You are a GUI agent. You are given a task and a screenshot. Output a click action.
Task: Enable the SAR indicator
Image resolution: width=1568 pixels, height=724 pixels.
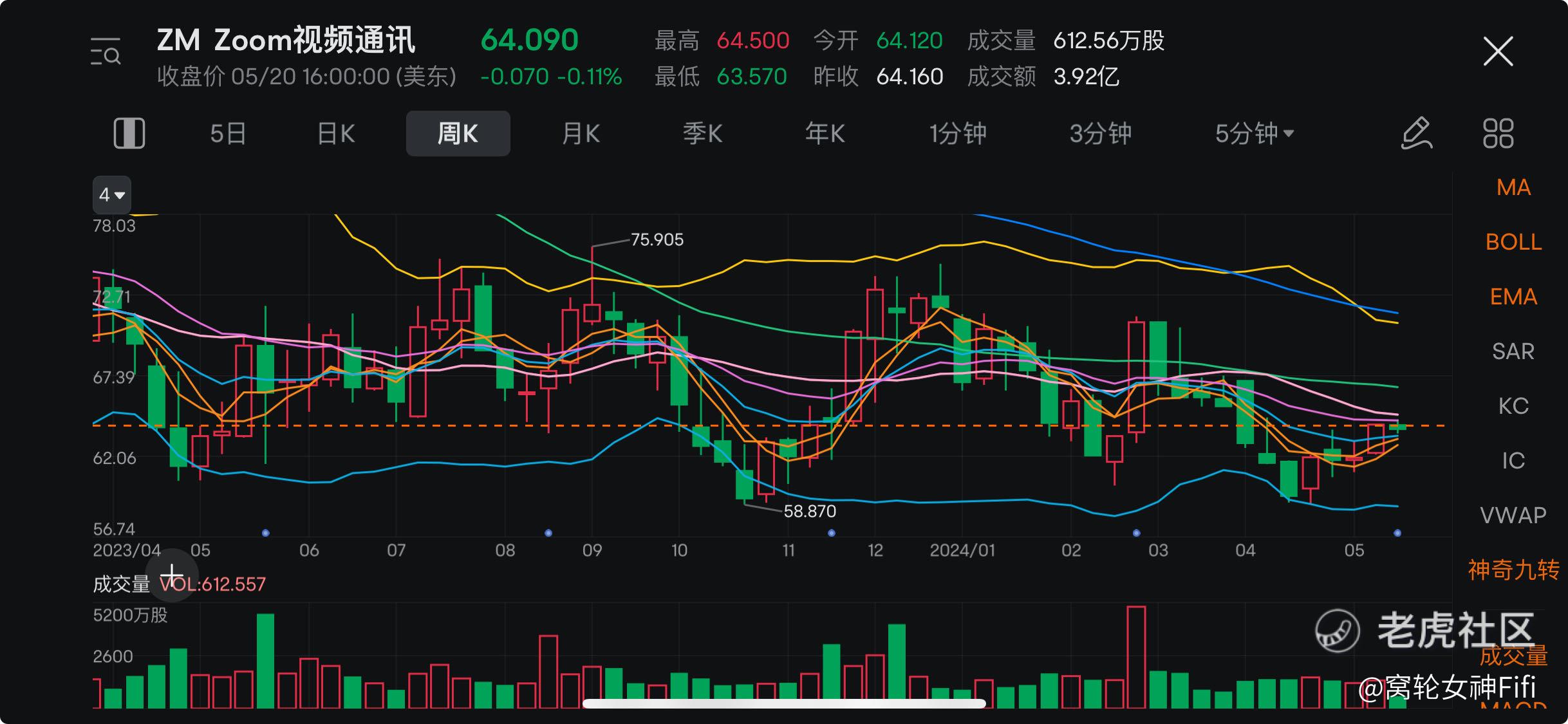(1513, 351)
